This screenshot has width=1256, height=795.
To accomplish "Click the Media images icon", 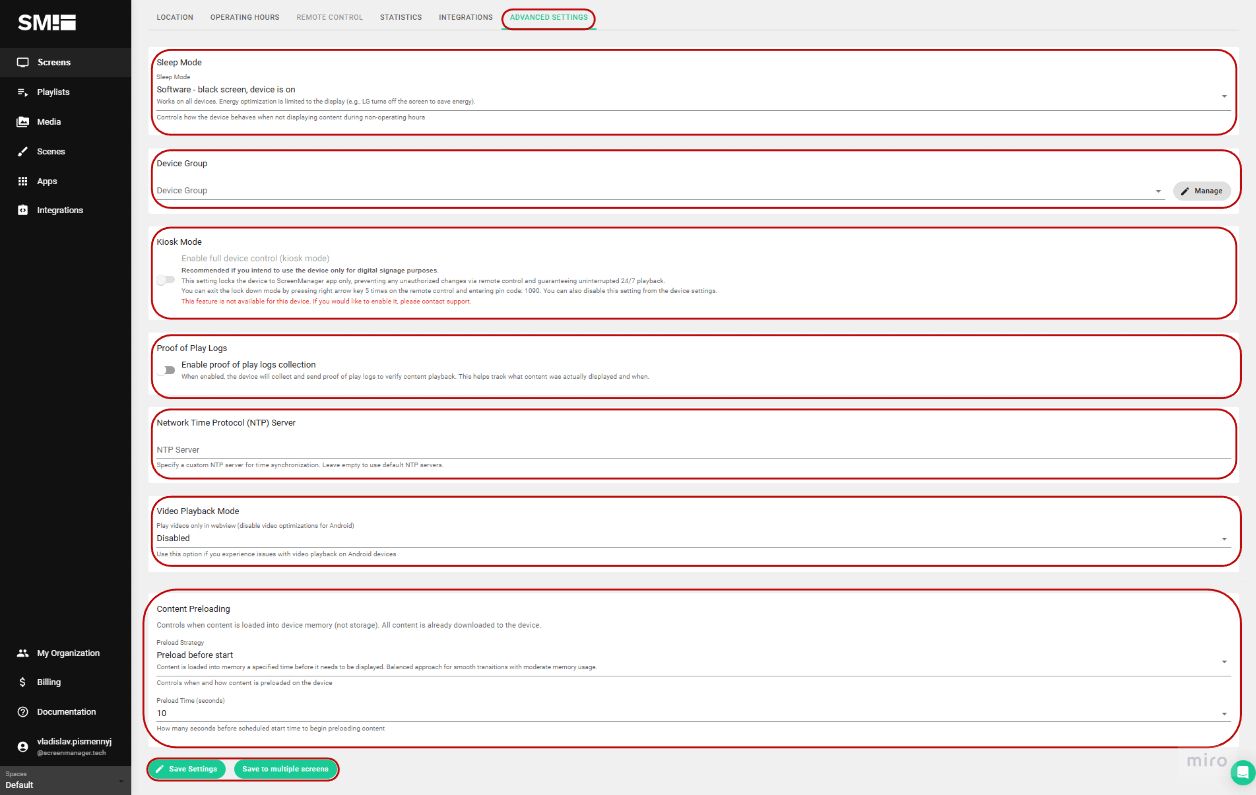I will pyautogui.click(x=22, y=122).
